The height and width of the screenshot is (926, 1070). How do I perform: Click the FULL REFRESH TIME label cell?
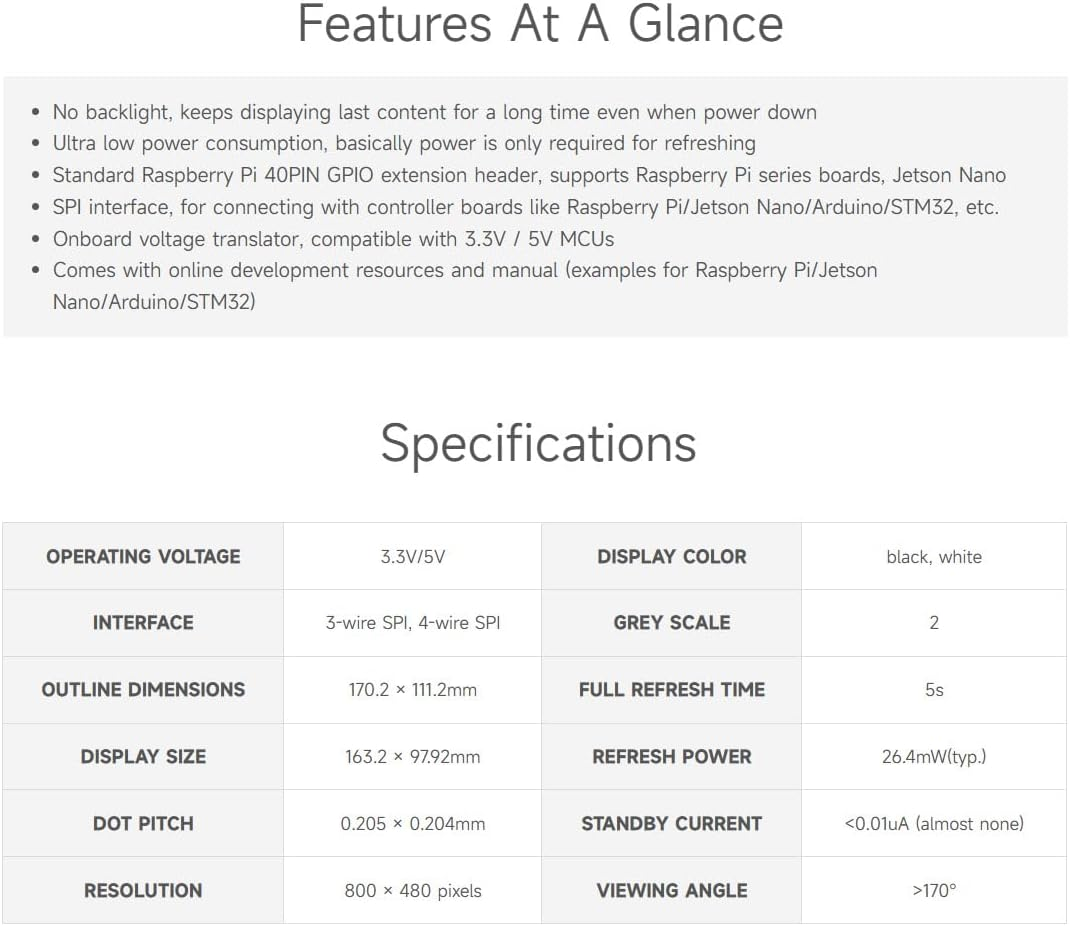pos(671,689)
